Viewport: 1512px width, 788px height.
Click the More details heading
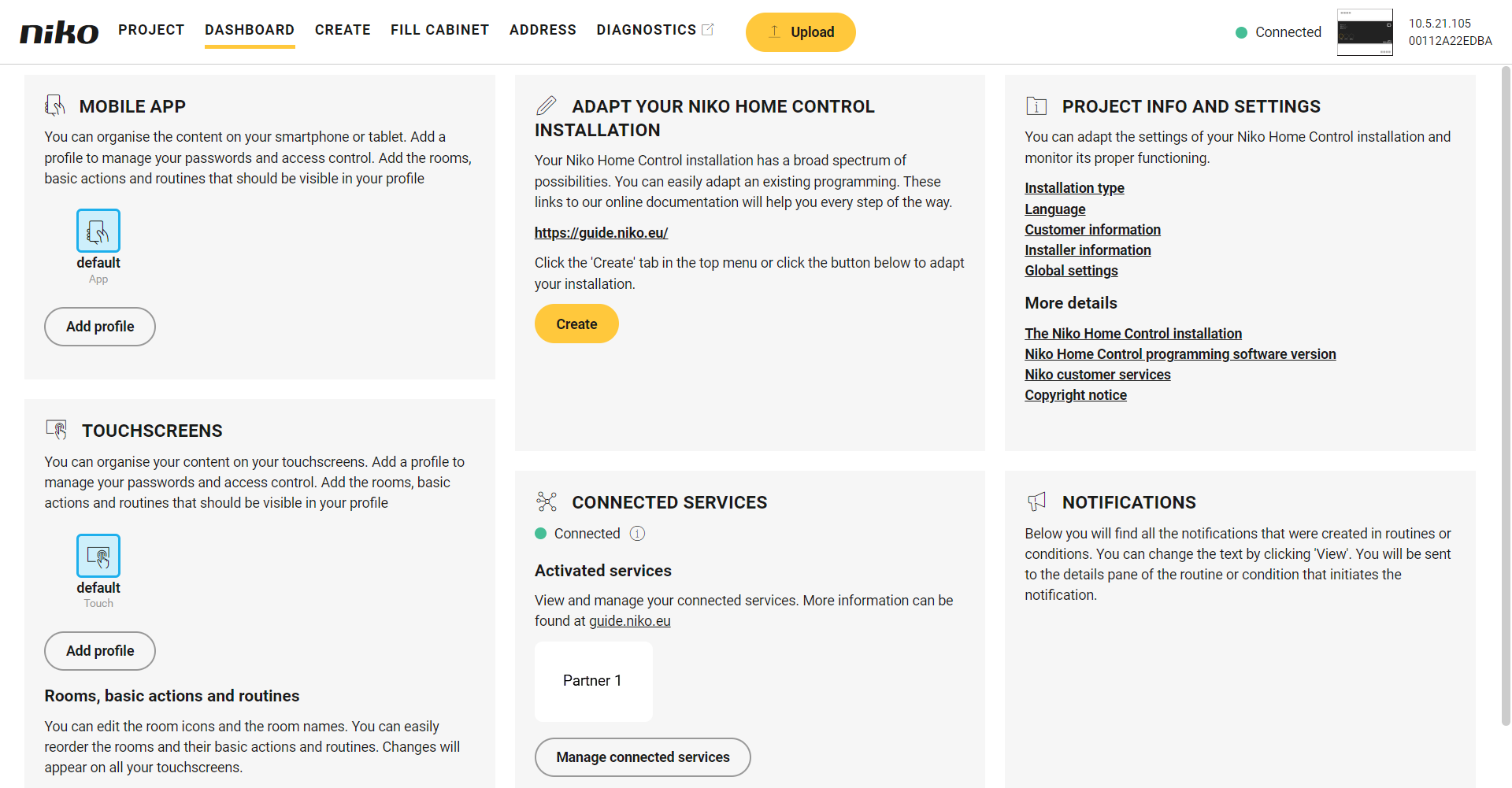[x=1071, y=303]
